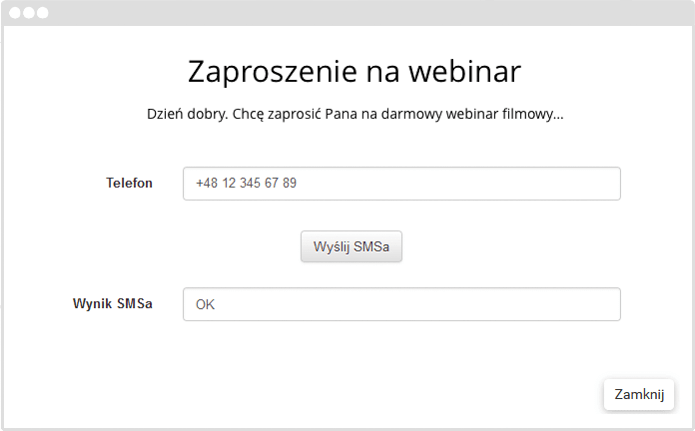Select the Wynik SMSa result field
The image size is (695, 431).
(x=401, y=305)
